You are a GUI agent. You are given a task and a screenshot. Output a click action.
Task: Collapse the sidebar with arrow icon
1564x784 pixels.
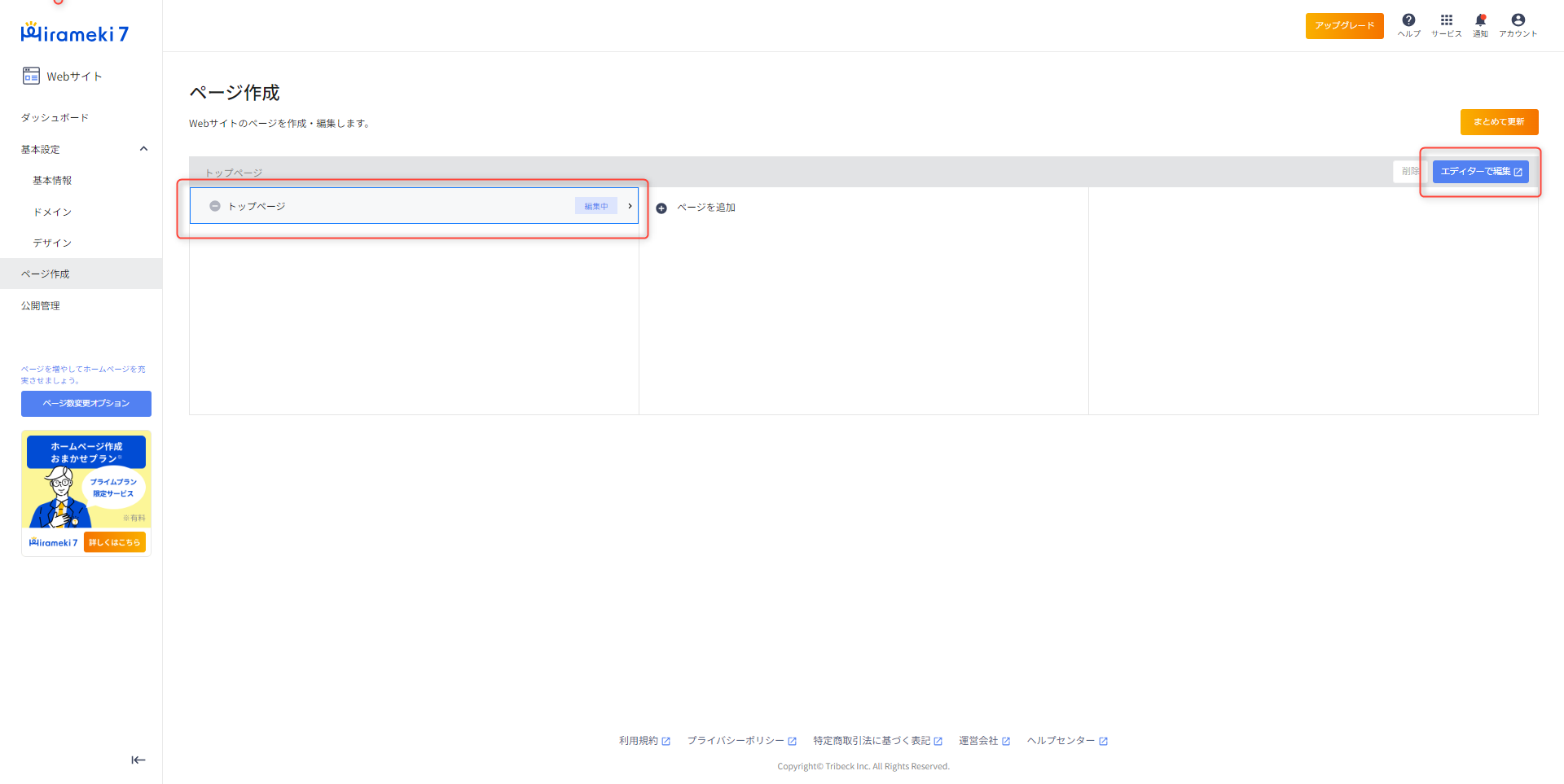(138, 760)
